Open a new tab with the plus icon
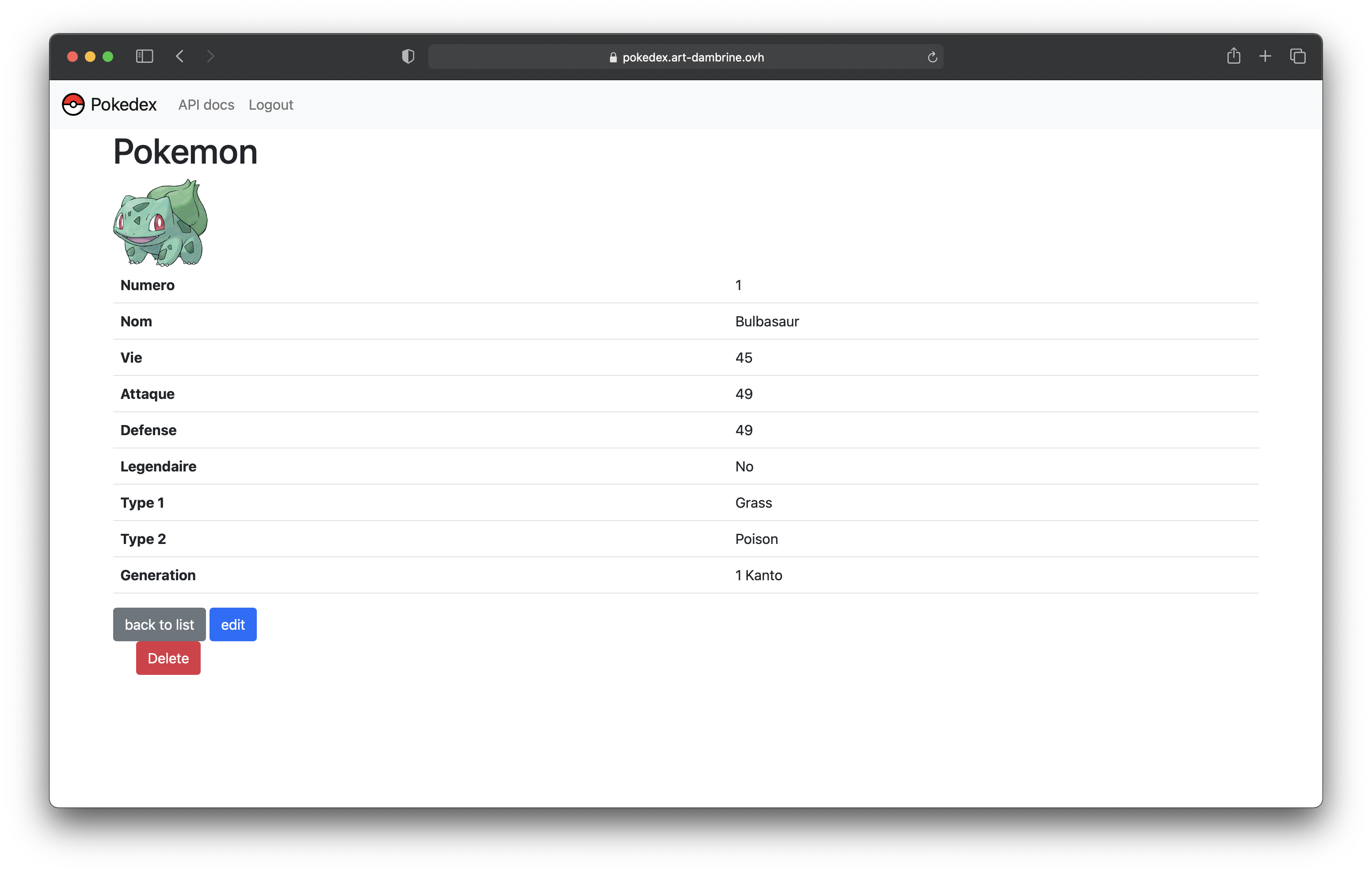The width and height of the screenshot is (1372, 873). click(1265, 57)
